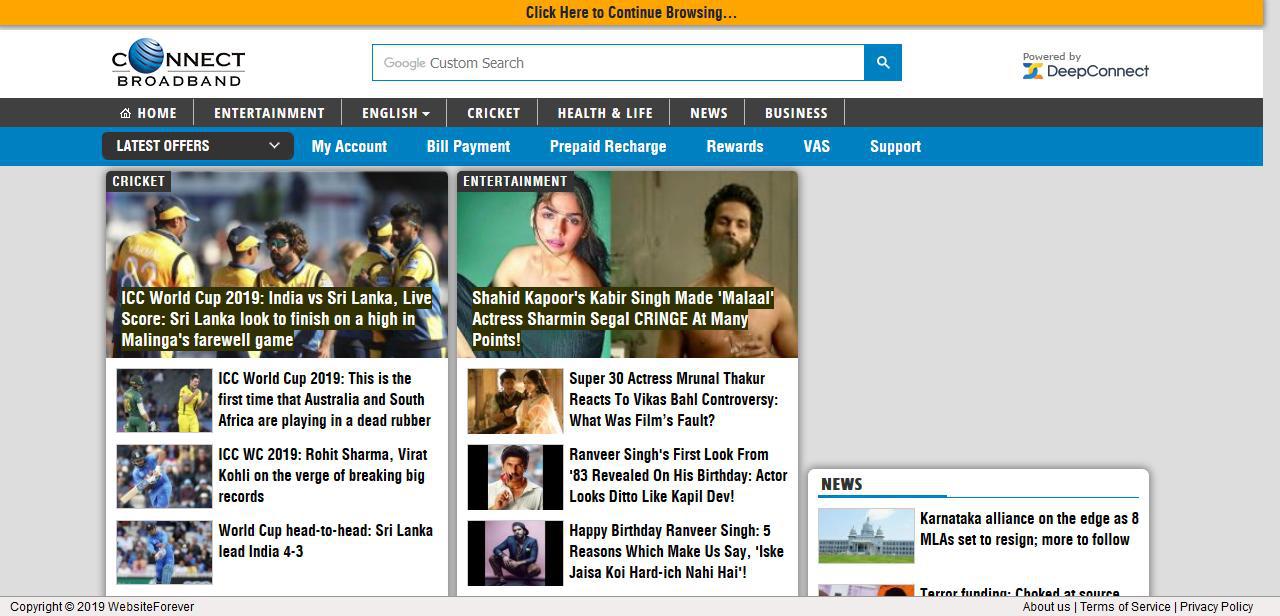Open the VAS link
Screen dimensions: 1280x616
coord(817,146)
